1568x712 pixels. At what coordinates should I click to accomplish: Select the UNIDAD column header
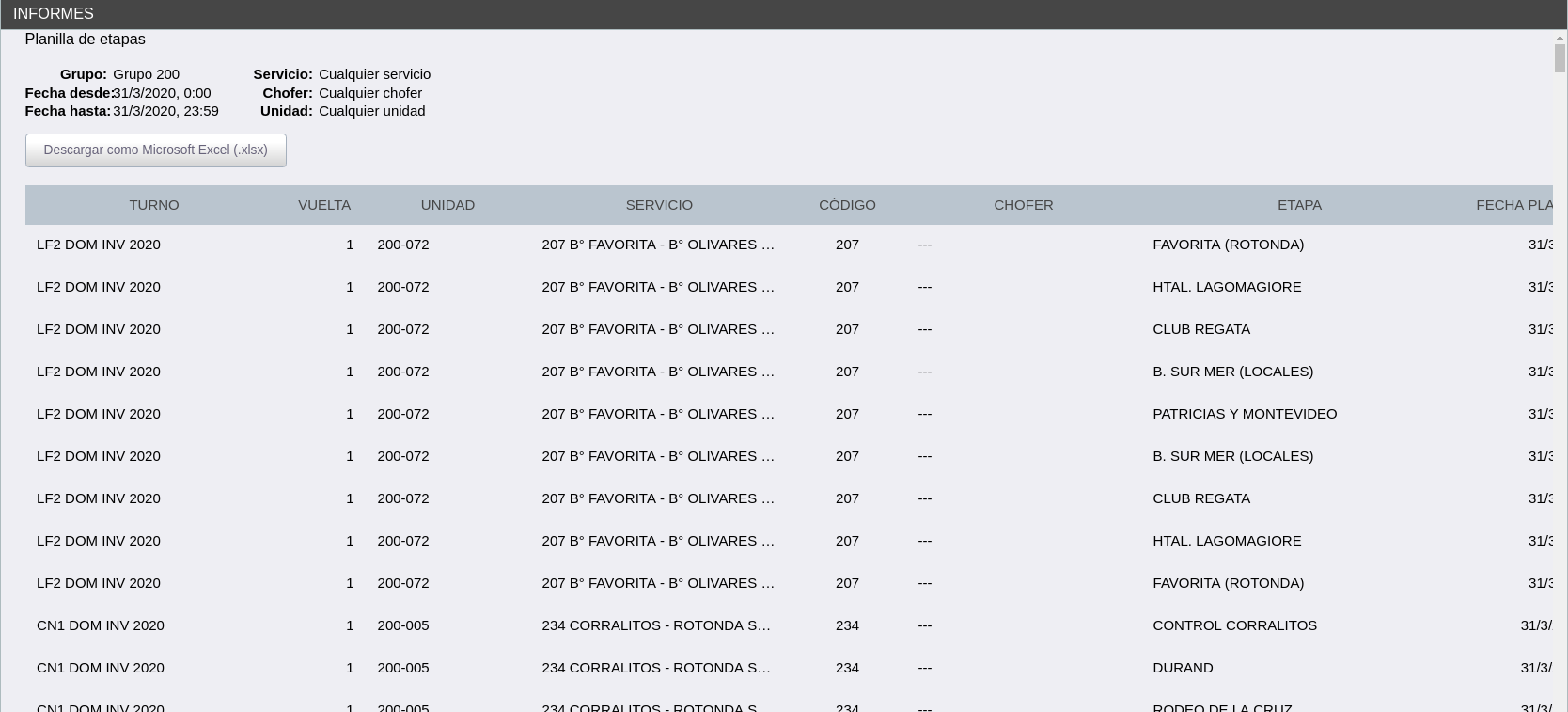(447, 205)
